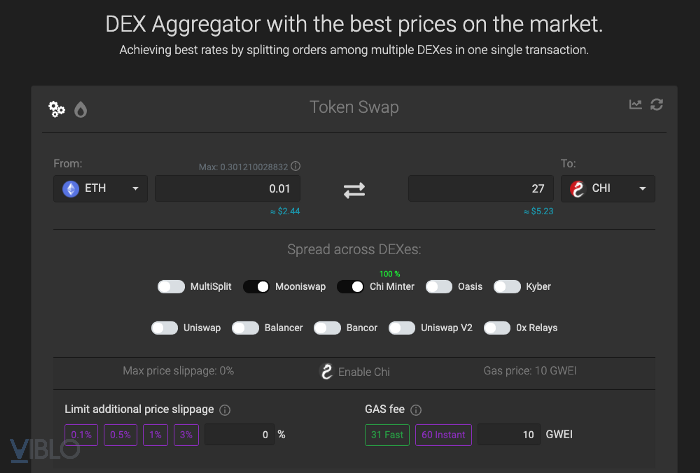Choose the 31 Fast gas option
The height and width of the screenshot is (473, 700).
[x=387, y=435]
